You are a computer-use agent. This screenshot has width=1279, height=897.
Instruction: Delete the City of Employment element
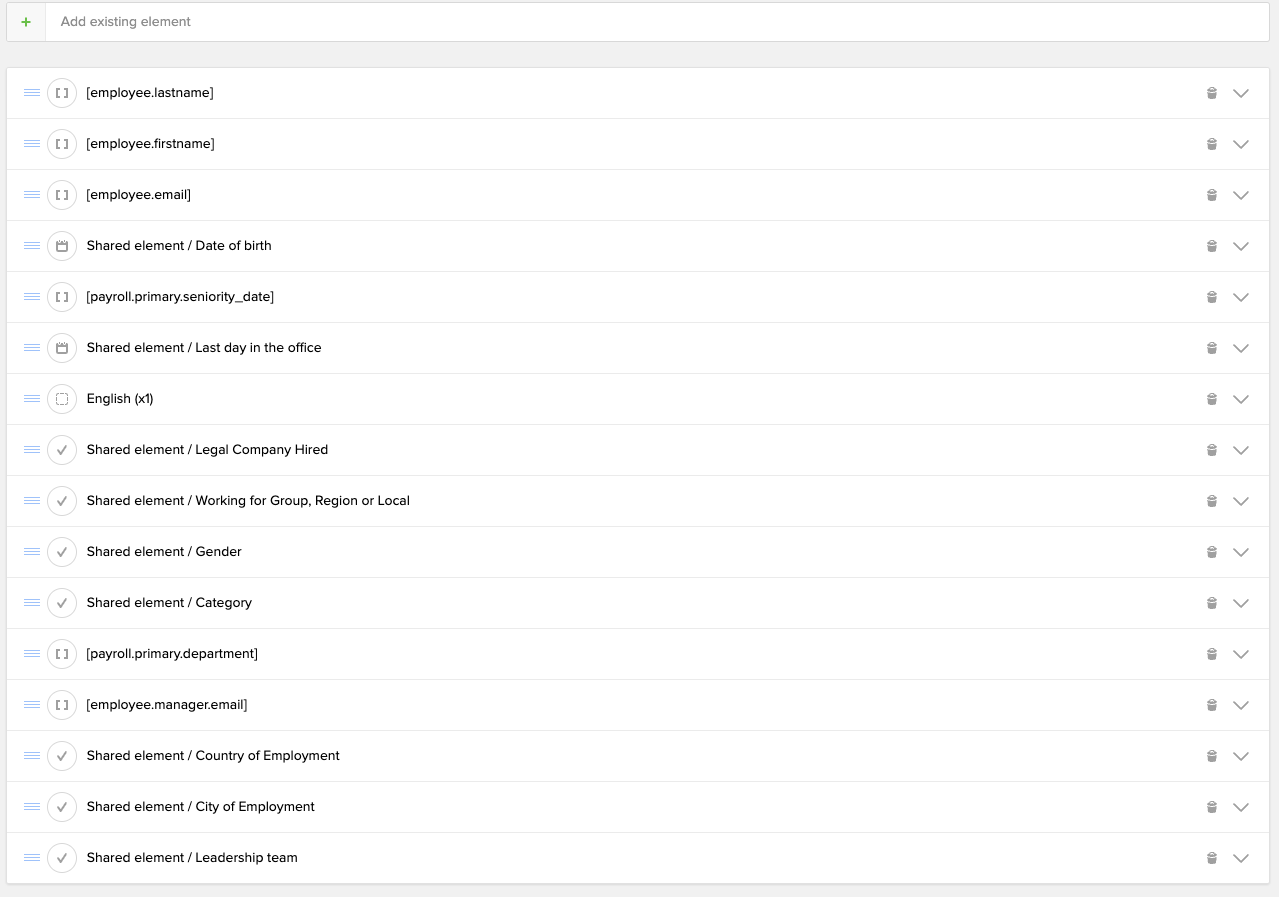coord(1211,806)
